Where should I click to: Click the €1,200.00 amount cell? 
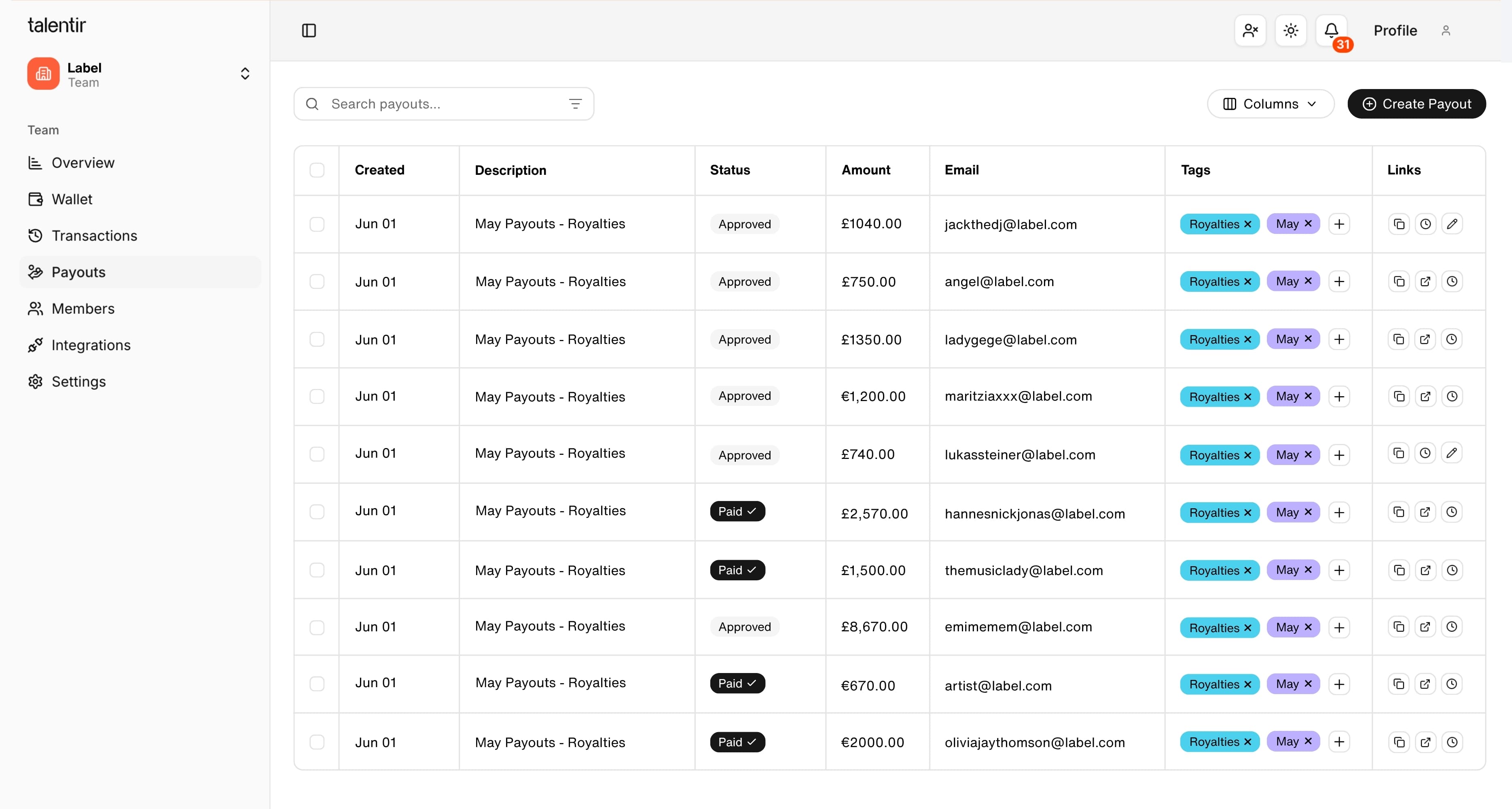click(x=873, y=396)
